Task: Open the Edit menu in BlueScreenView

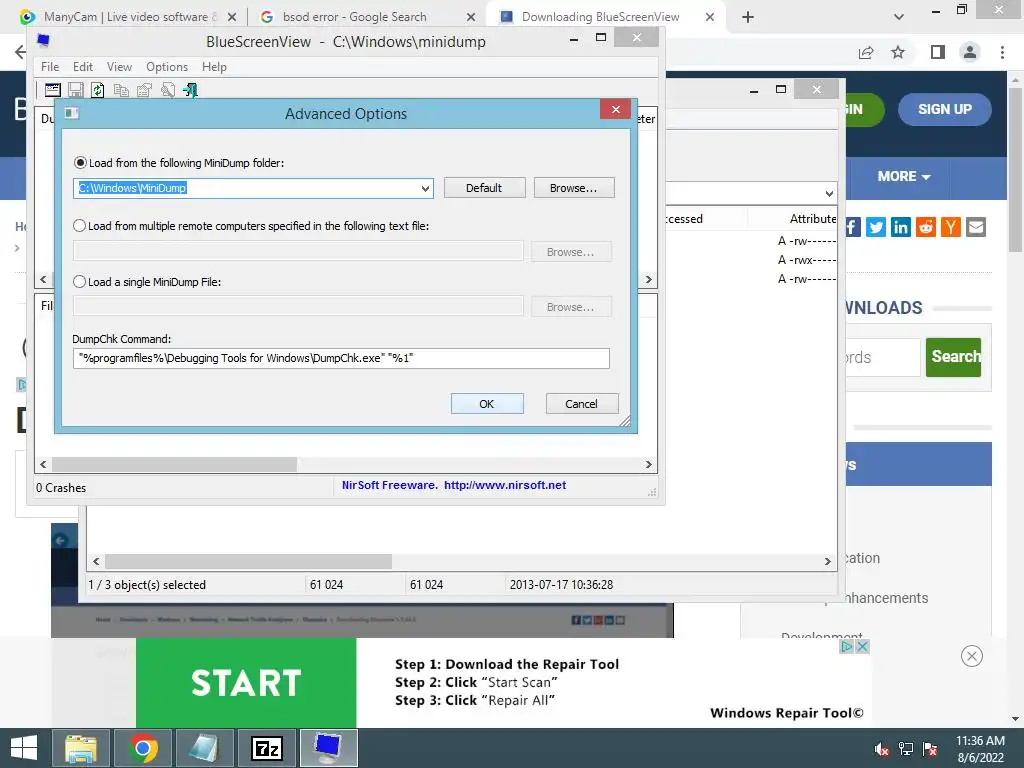Action: point(82,67)
